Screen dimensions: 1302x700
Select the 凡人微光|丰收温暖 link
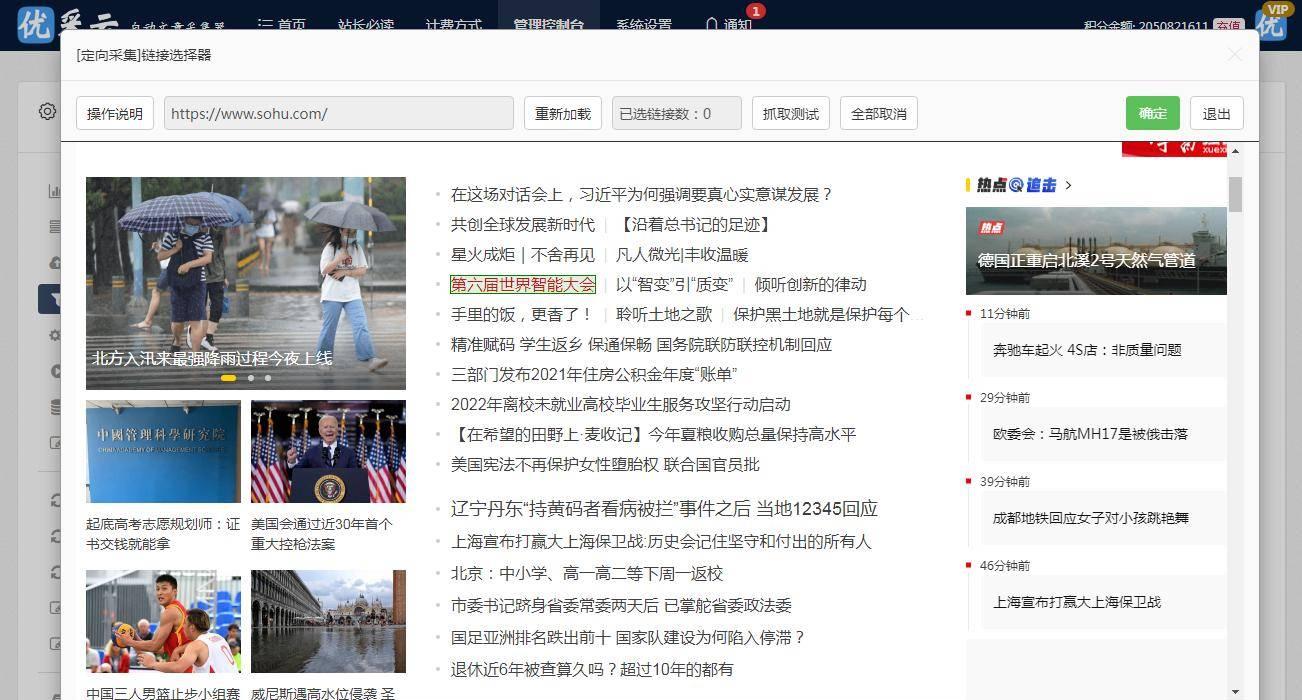(x=682, y=254)
